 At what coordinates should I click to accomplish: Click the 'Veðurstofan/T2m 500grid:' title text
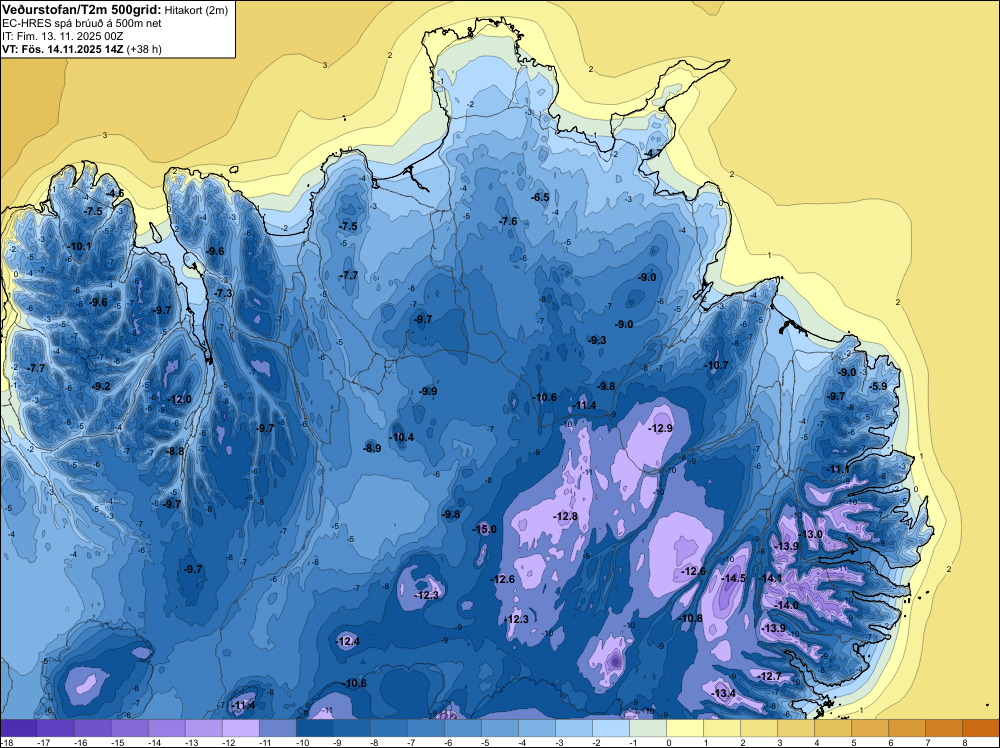(x=82, y=10)
